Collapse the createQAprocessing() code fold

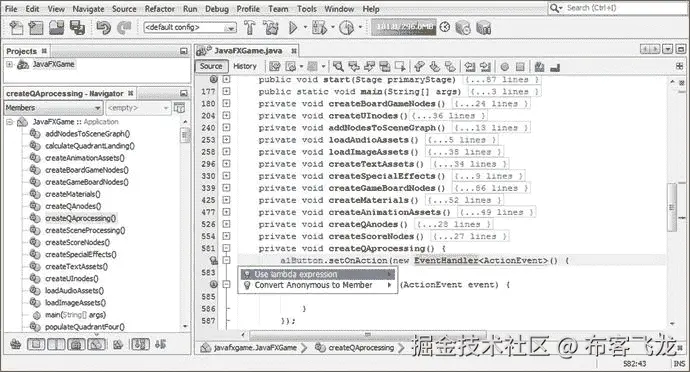pyautogui.click(x=226, y=248)
